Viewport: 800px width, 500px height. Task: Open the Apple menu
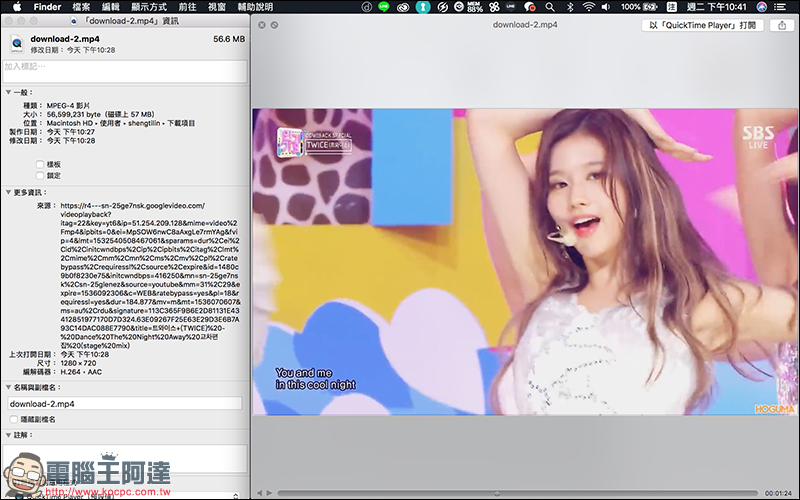click(17, 7)
